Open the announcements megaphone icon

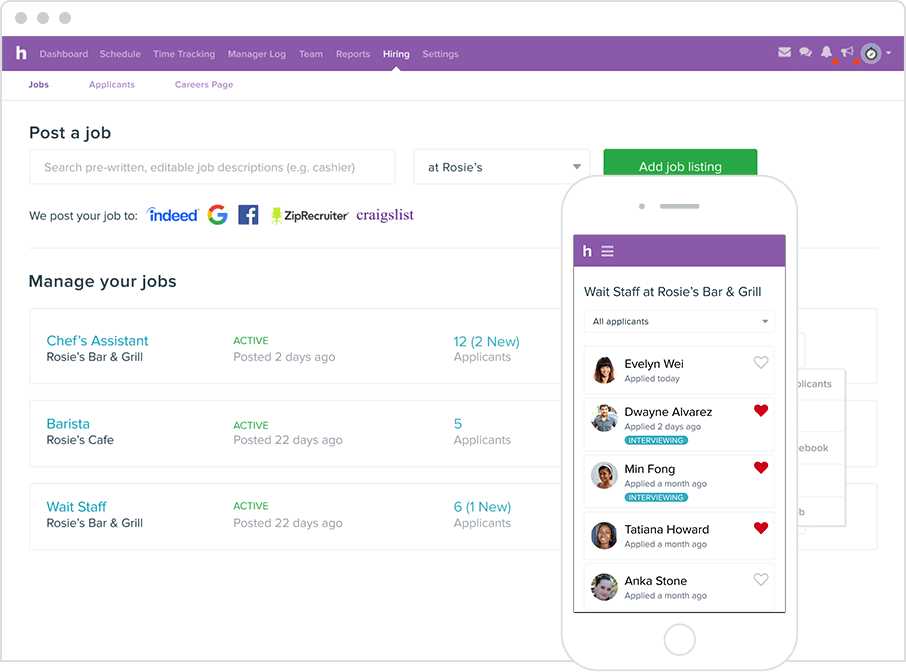pos(847,53)
